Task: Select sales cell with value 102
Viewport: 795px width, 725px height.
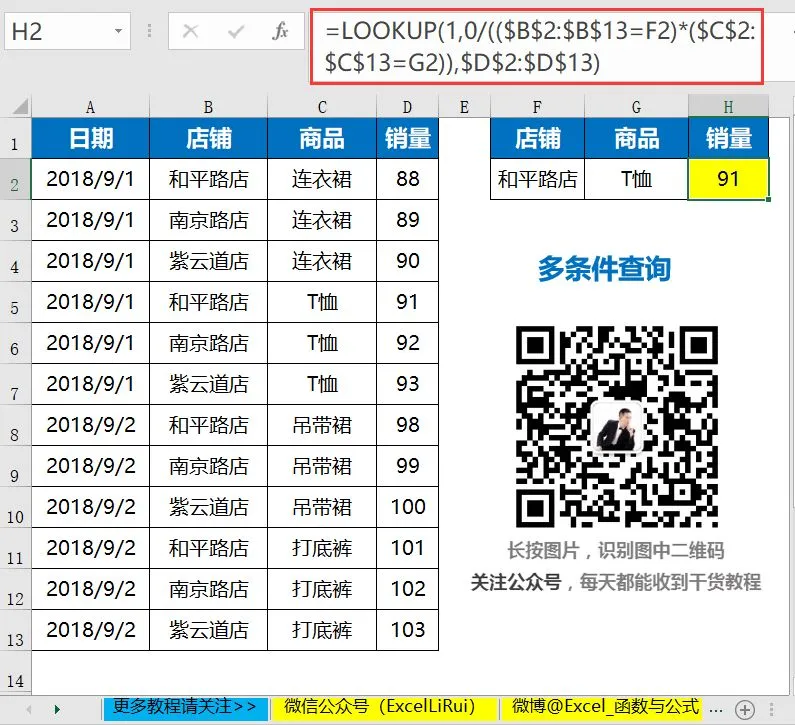Action: 407,589
